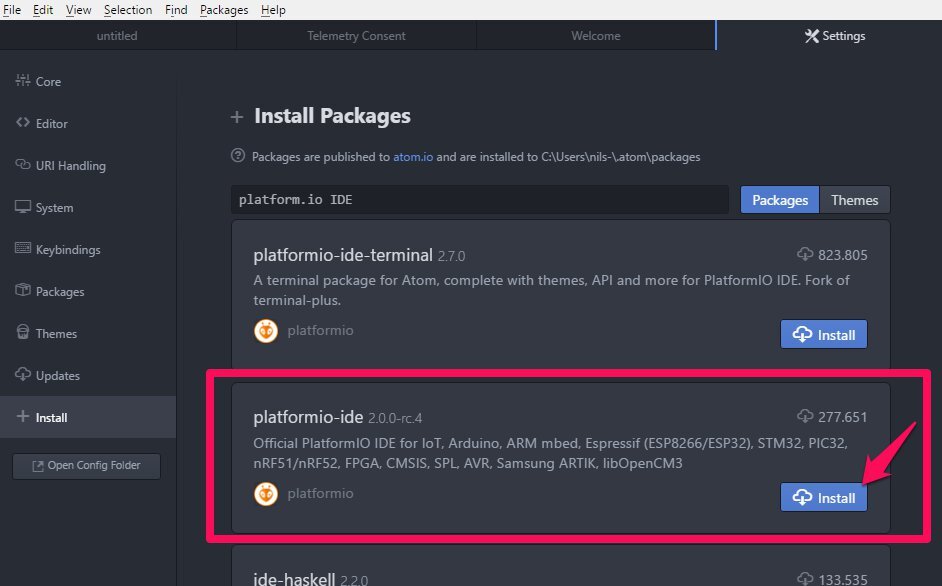Image resolution: width=942 pixels, height=586 pixels.
Task: Click the package search input field
Action: point(479,200)
